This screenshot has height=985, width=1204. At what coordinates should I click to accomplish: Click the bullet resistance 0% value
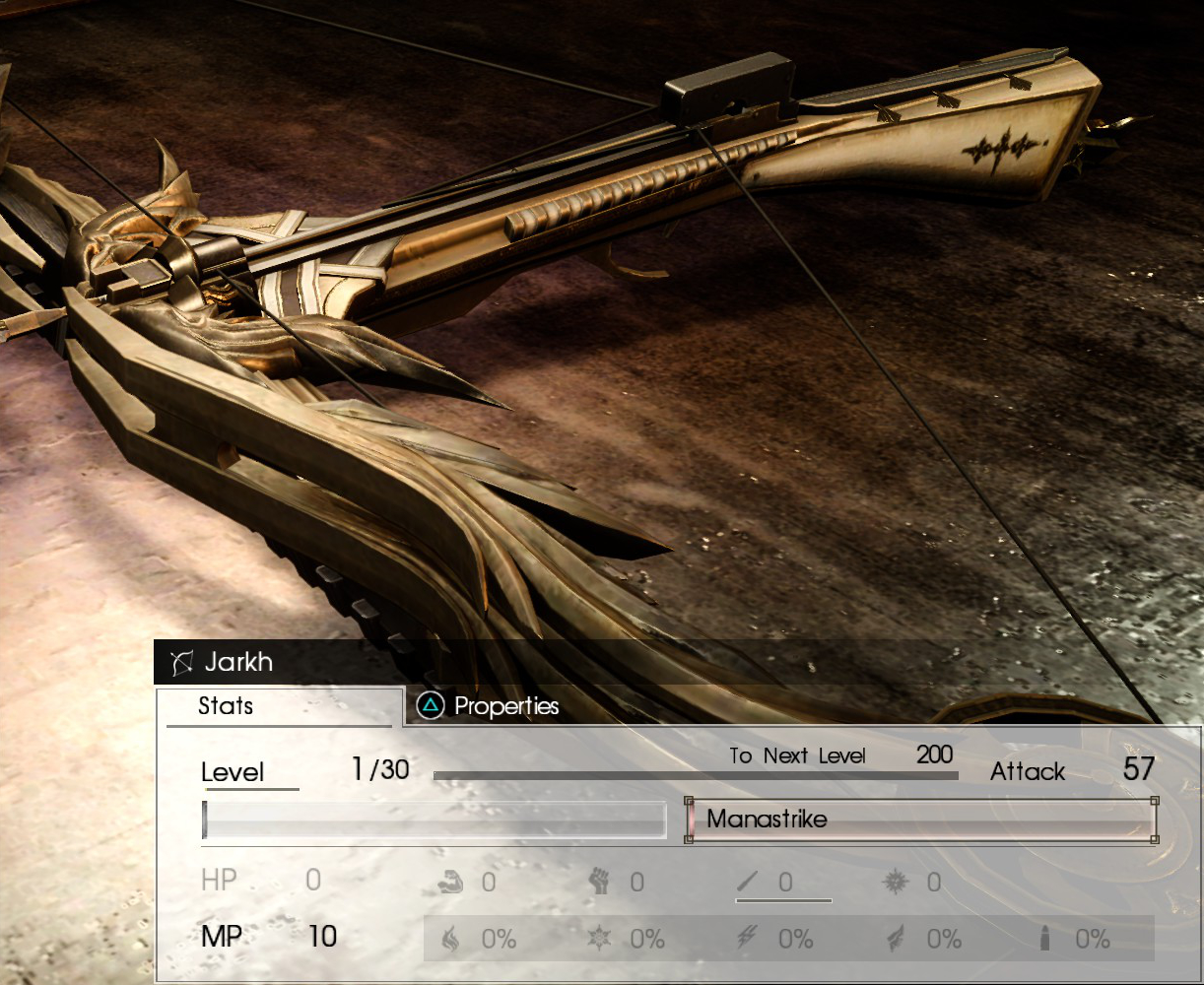coord(1093,940)
